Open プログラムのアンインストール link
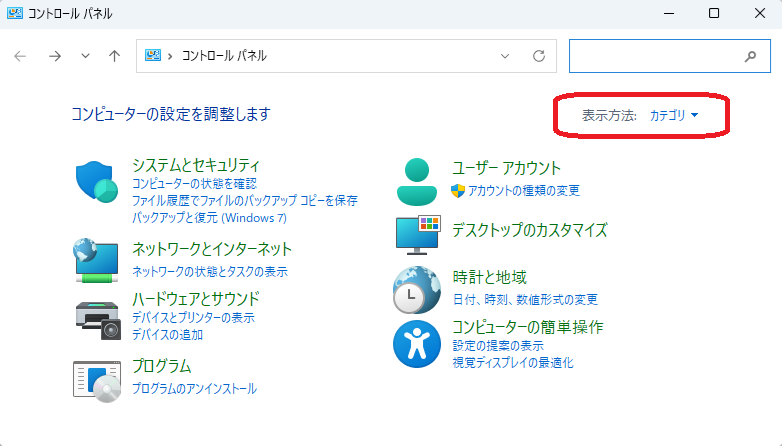 click(x=194, y=388)
